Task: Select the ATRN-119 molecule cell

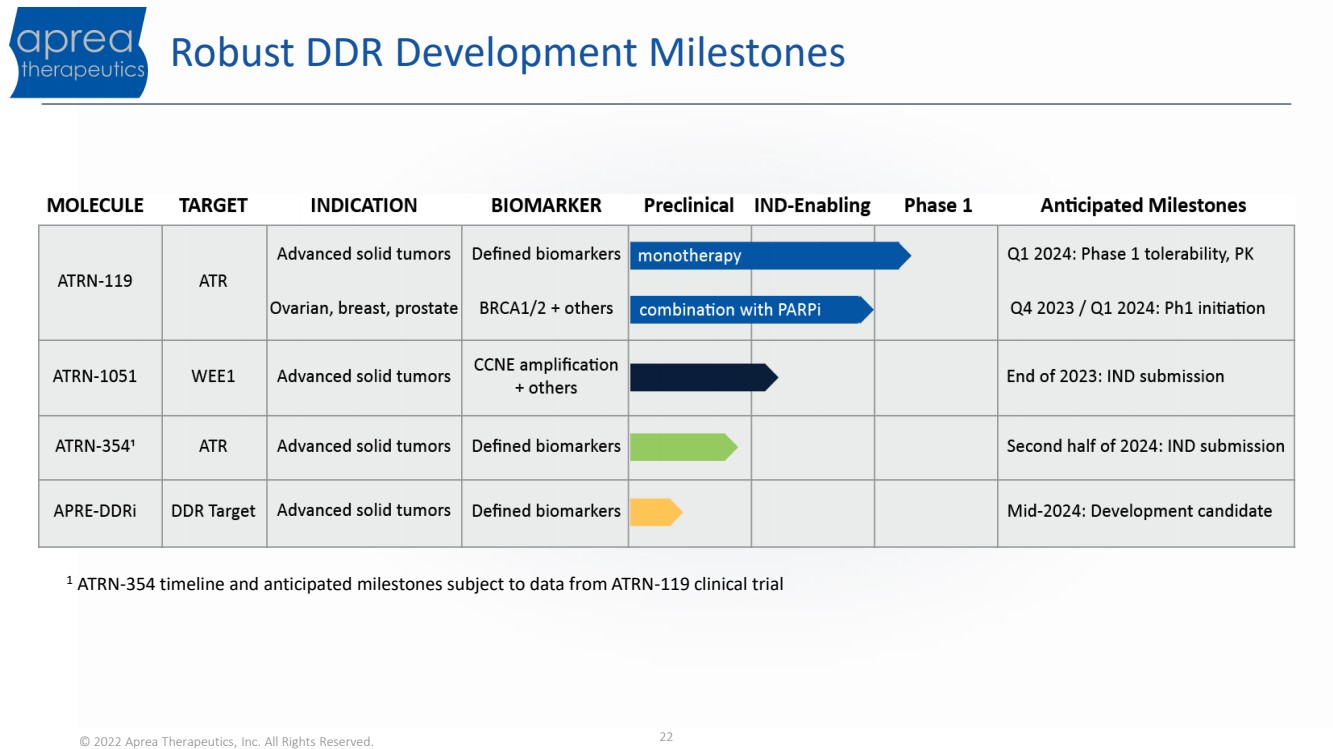Action: [95, 281]
